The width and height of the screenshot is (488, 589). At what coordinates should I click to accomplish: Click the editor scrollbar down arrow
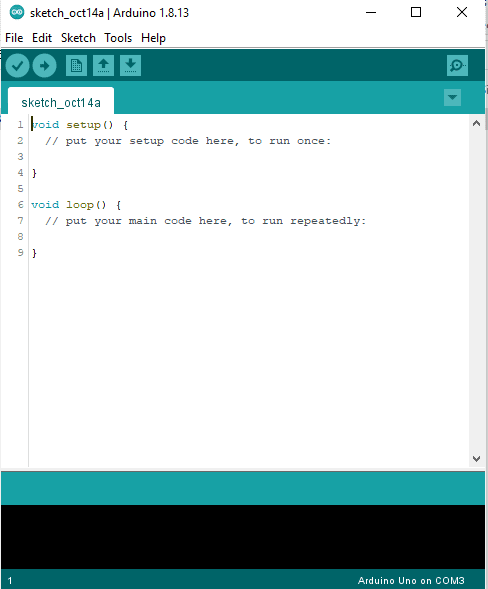coord(476,459)
